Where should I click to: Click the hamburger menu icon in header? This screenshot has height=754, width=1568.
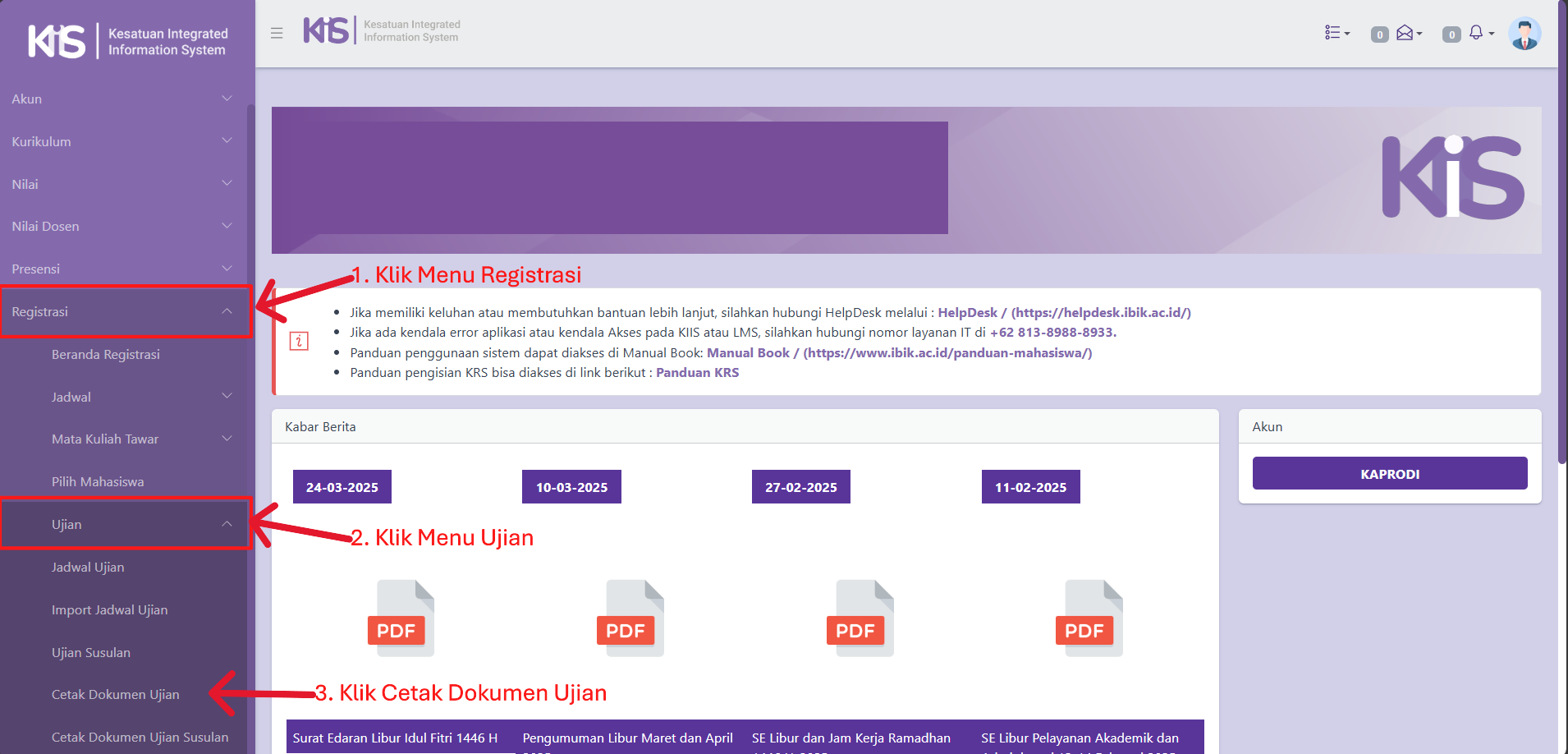pos(277,33)
